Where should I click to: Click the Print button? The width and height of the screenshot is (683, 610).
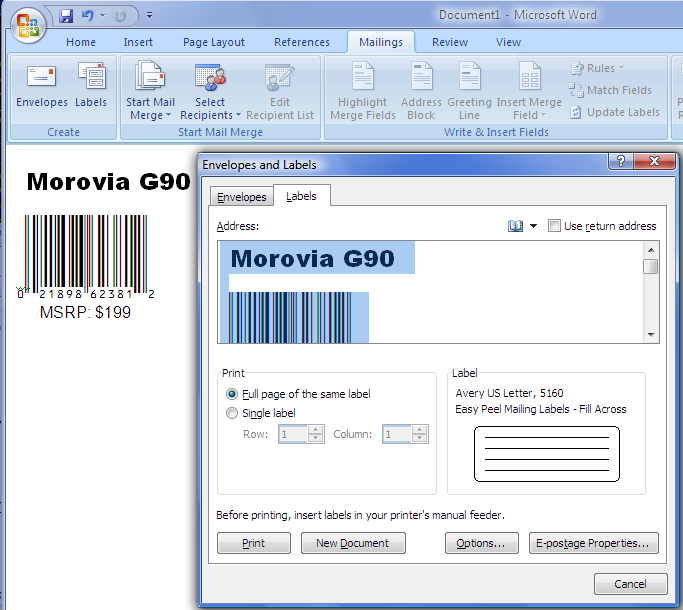click(x=254, y=543)
